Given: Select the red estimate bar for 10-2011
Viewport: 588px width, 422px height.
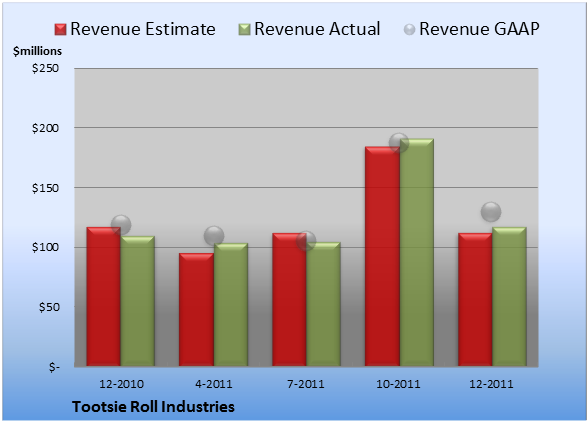Looking at the screenshot, I should (x=382, y=256).
